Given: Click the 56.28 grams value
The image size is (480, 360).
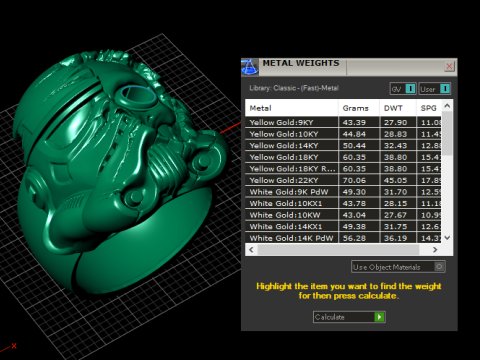Looking at the screenshot, I should coord(354,238).
